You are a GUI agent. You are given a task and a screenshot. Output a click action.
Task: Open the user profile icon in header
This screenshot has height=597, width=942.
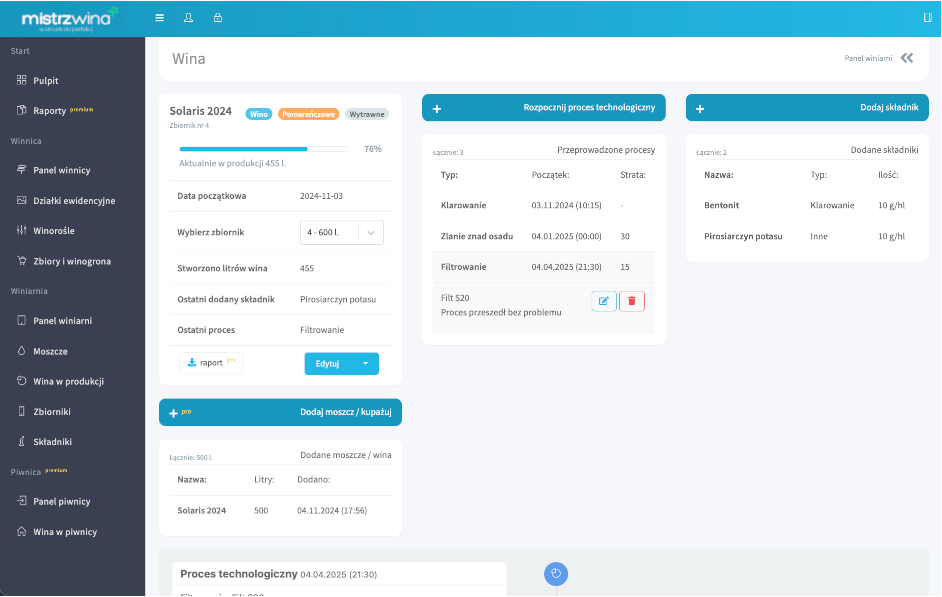189,18
